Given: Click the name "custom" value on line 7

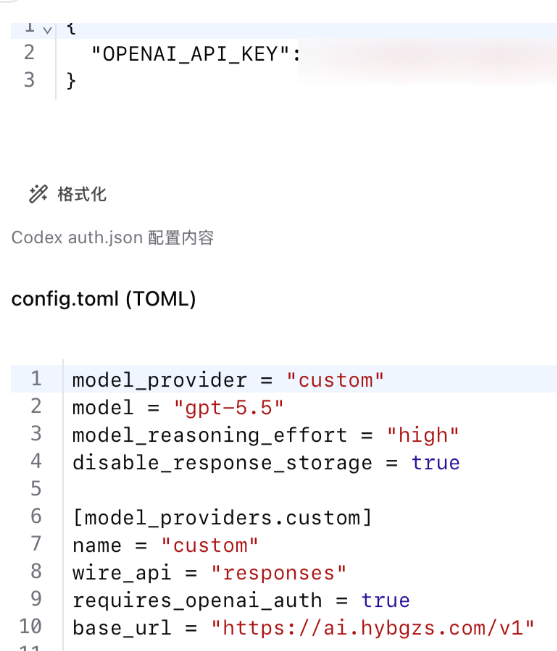Looking at the screenshot, I should (x=210, y=545).
